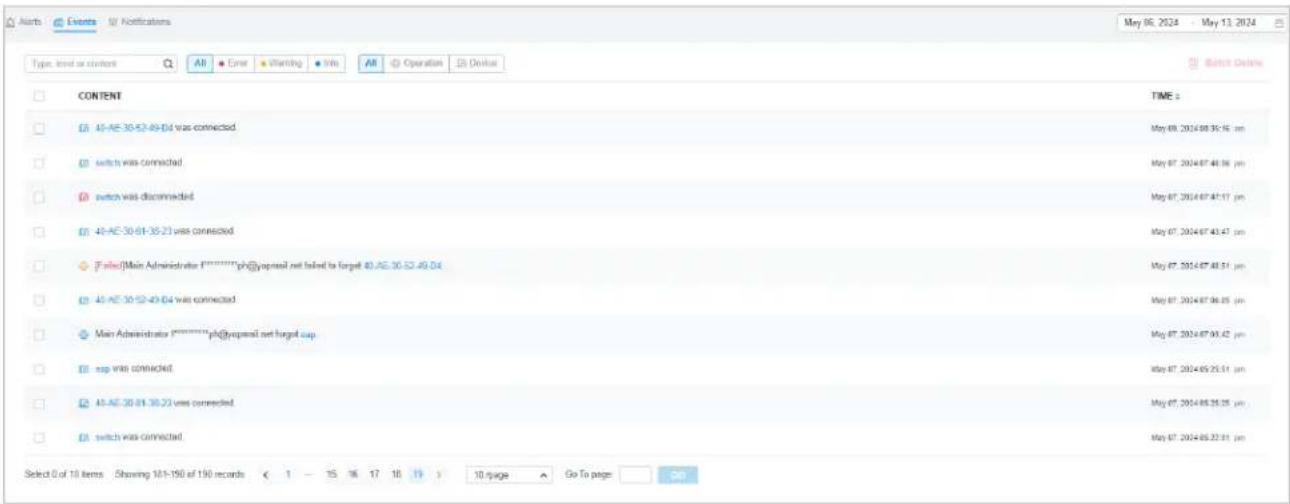Screen dimensions: 1290x504
Task: Check the 40-AE-30-61-35-23 connected 07:43 pm row
Action: (x=39, y=231)
